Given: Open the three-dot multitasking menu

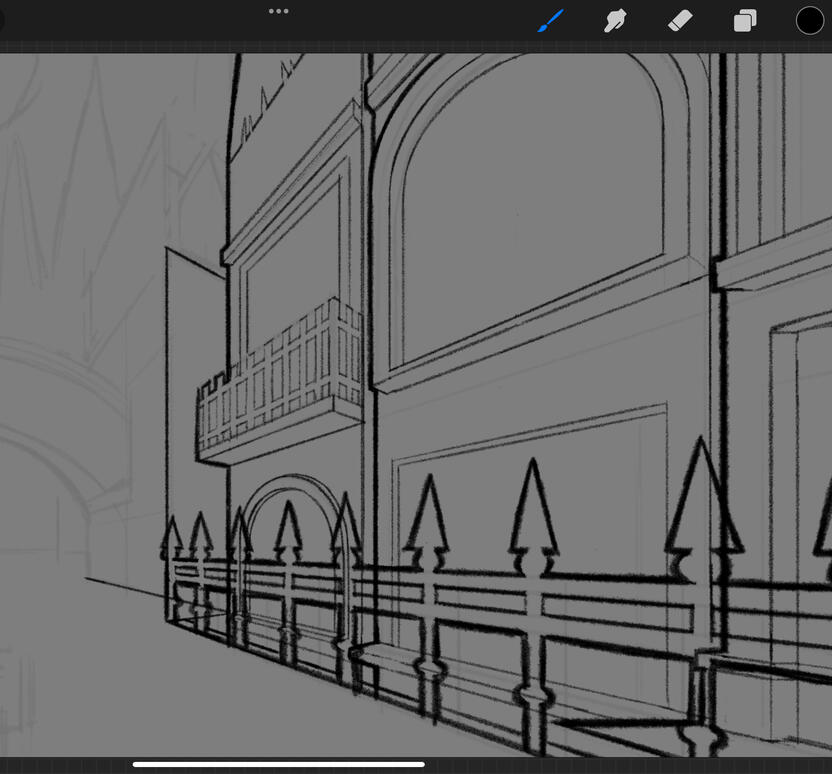Looking at the screenshot, I should 279,11.
